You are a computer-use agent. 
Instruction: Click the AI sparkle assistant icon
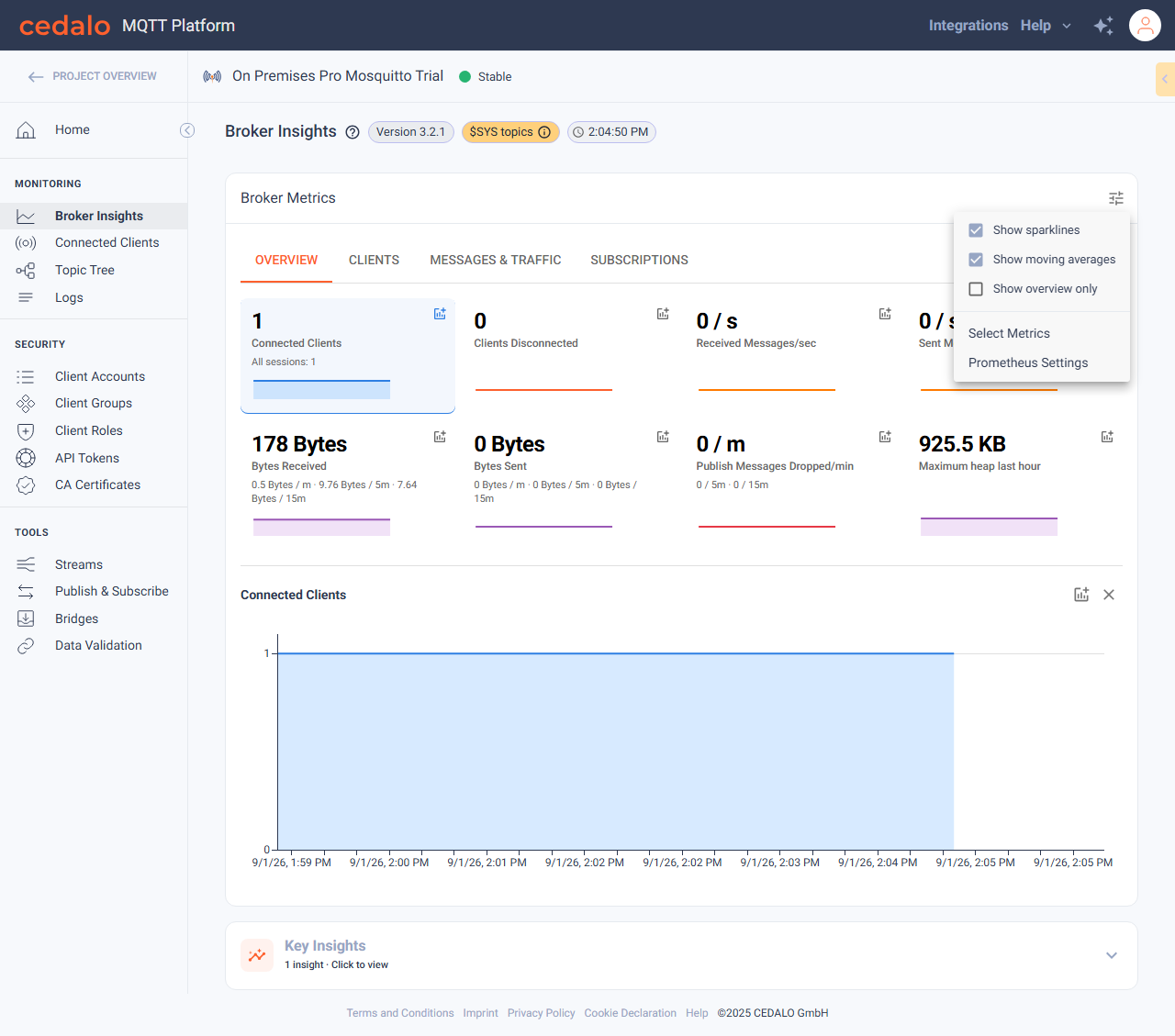tap(1103, 26)
